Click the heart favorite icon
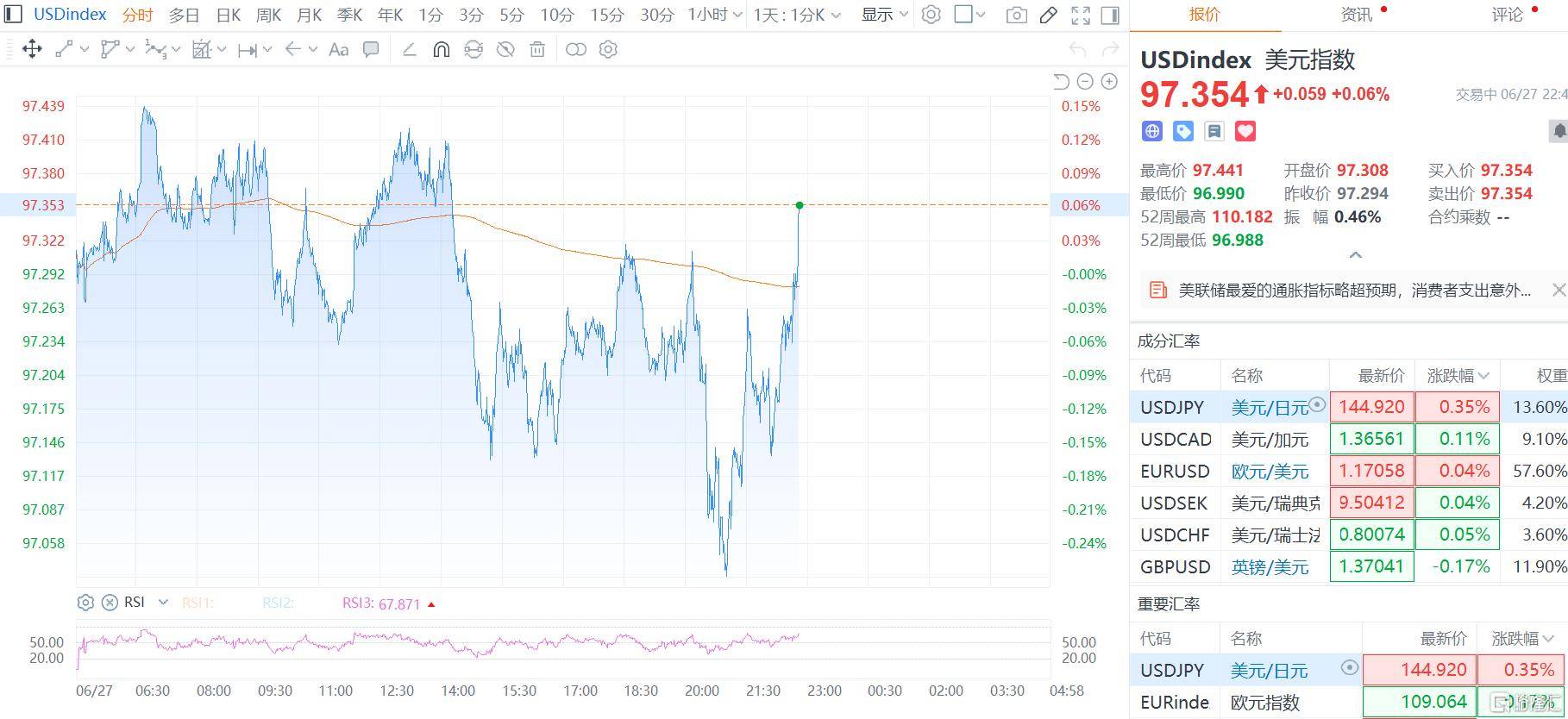The height and width of the screenshot is (719, 1568). pos(1245,131)
